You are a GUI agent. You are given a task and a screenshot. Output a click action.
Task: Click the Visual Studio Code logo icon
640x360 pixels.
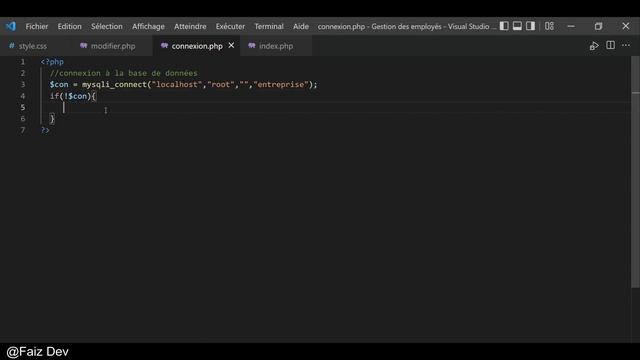[11, 26]
